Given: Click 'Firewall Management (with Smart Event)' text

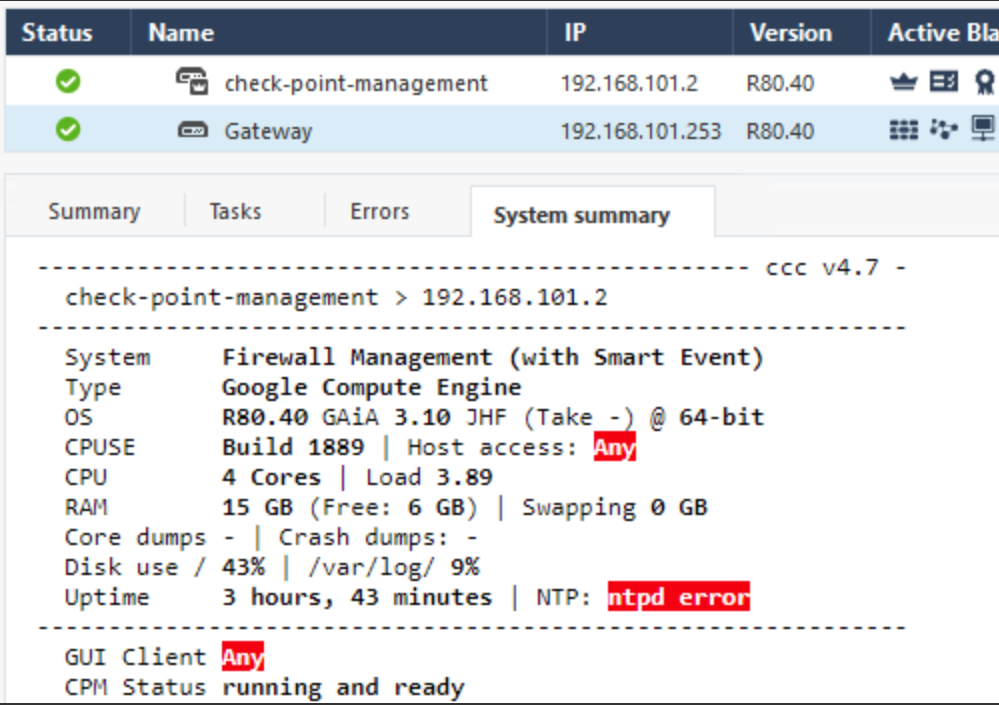Looking at the screenshot, I should (492, 357).
